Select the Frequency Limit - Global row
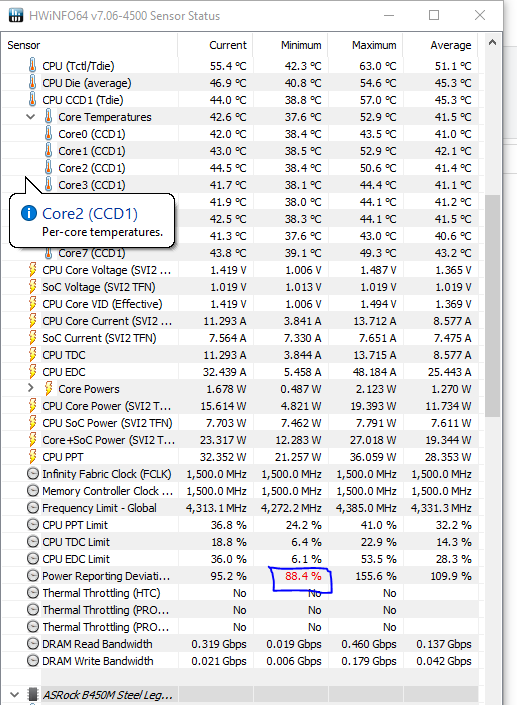The height and width of the screenshot is (705, 517). coord(239,508)
